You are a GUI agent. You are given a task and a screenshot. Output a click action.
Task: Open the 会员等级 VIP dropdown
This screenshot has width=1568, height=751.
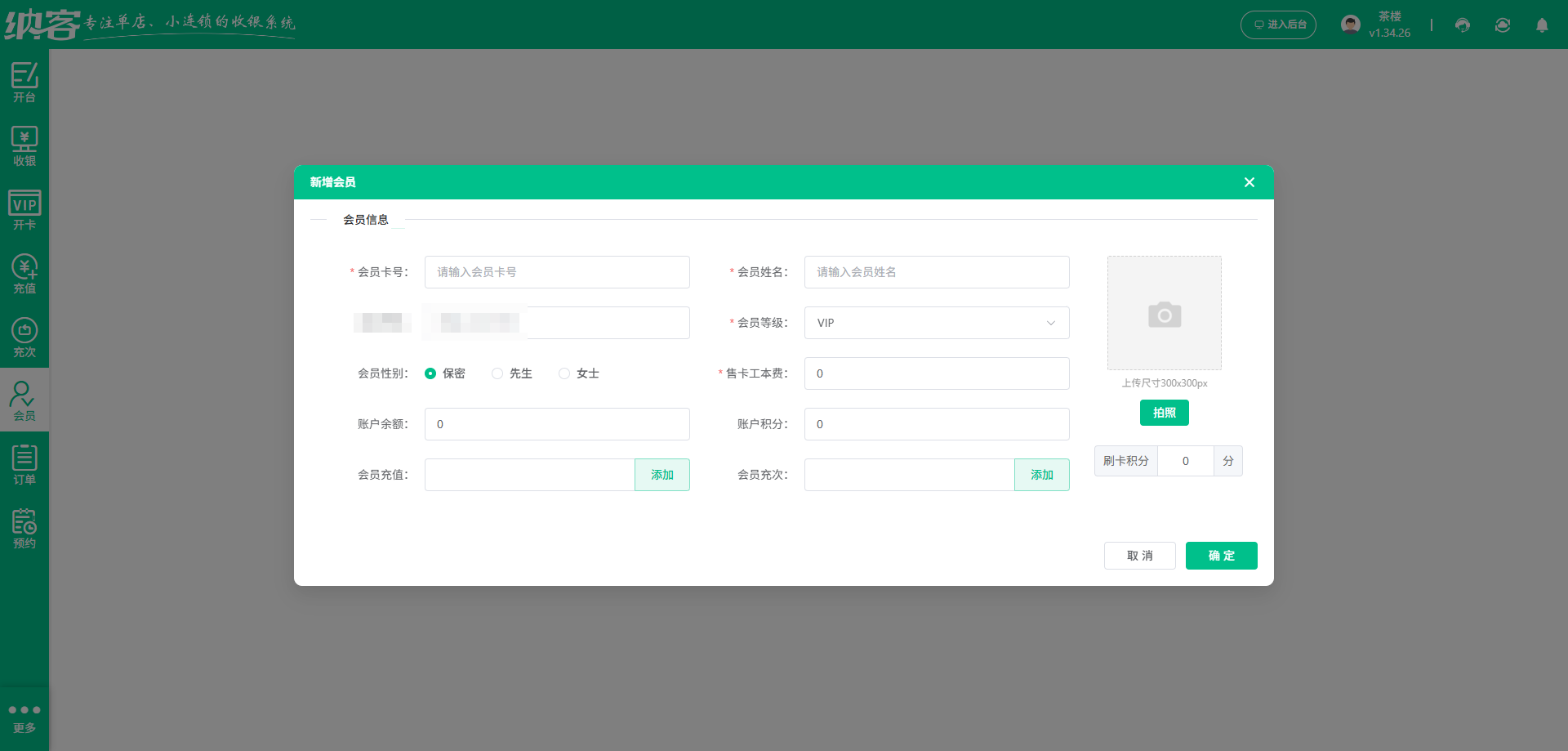(936, 323)
